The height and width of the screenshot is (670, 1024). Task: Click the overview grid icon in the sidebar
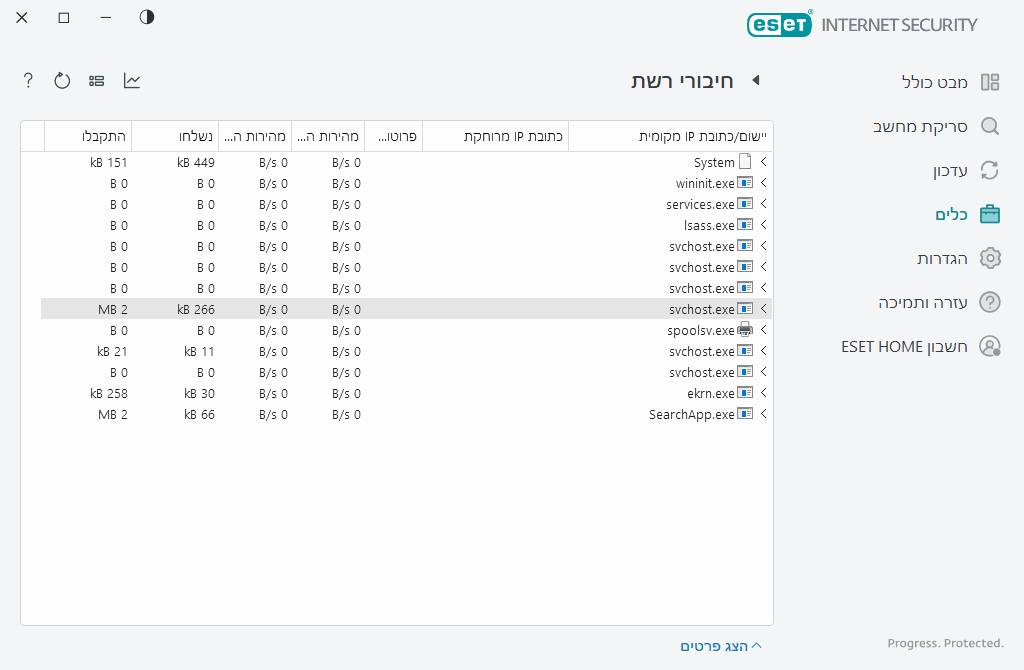point(989,82)
